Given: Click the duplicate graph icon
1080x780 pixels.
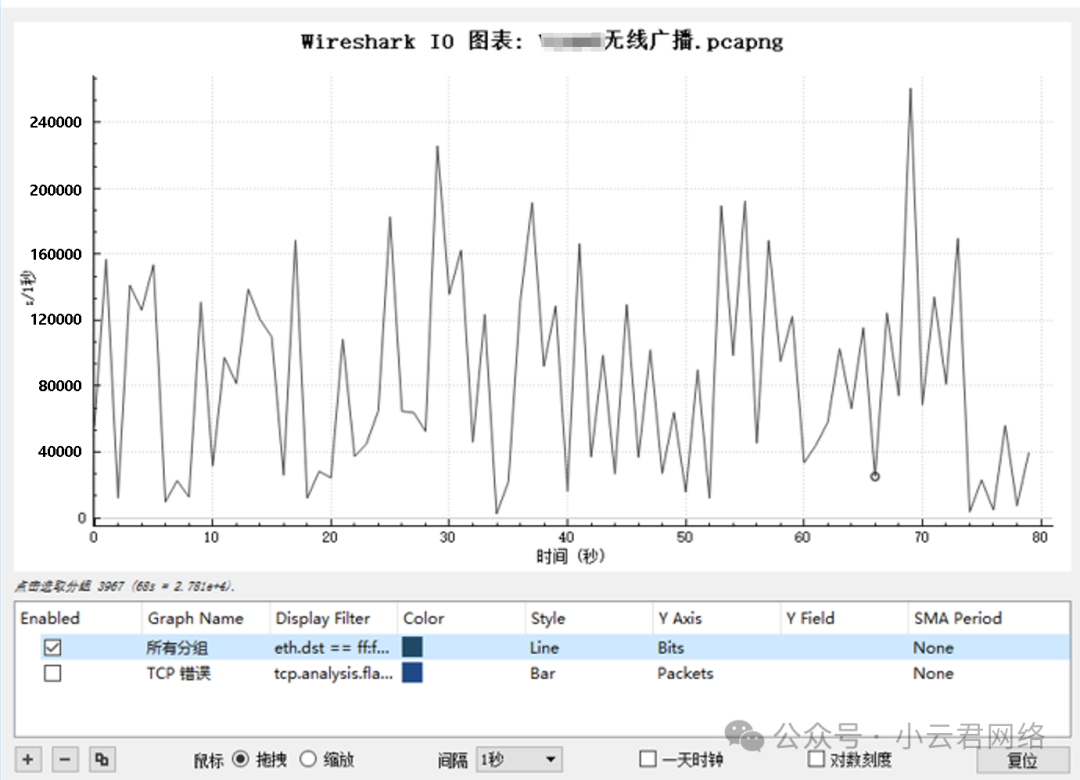Looking at the screenshot, I should [101, 760].
